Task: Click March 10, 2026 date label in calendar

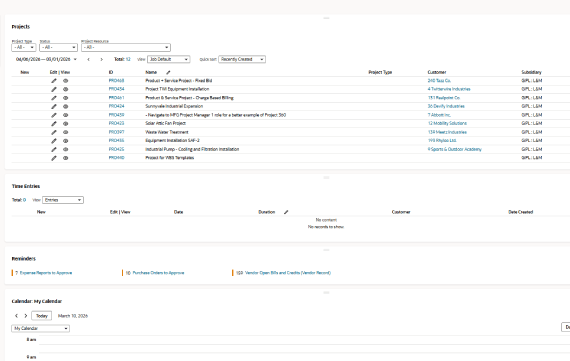Action: click(x=73, y=316)
